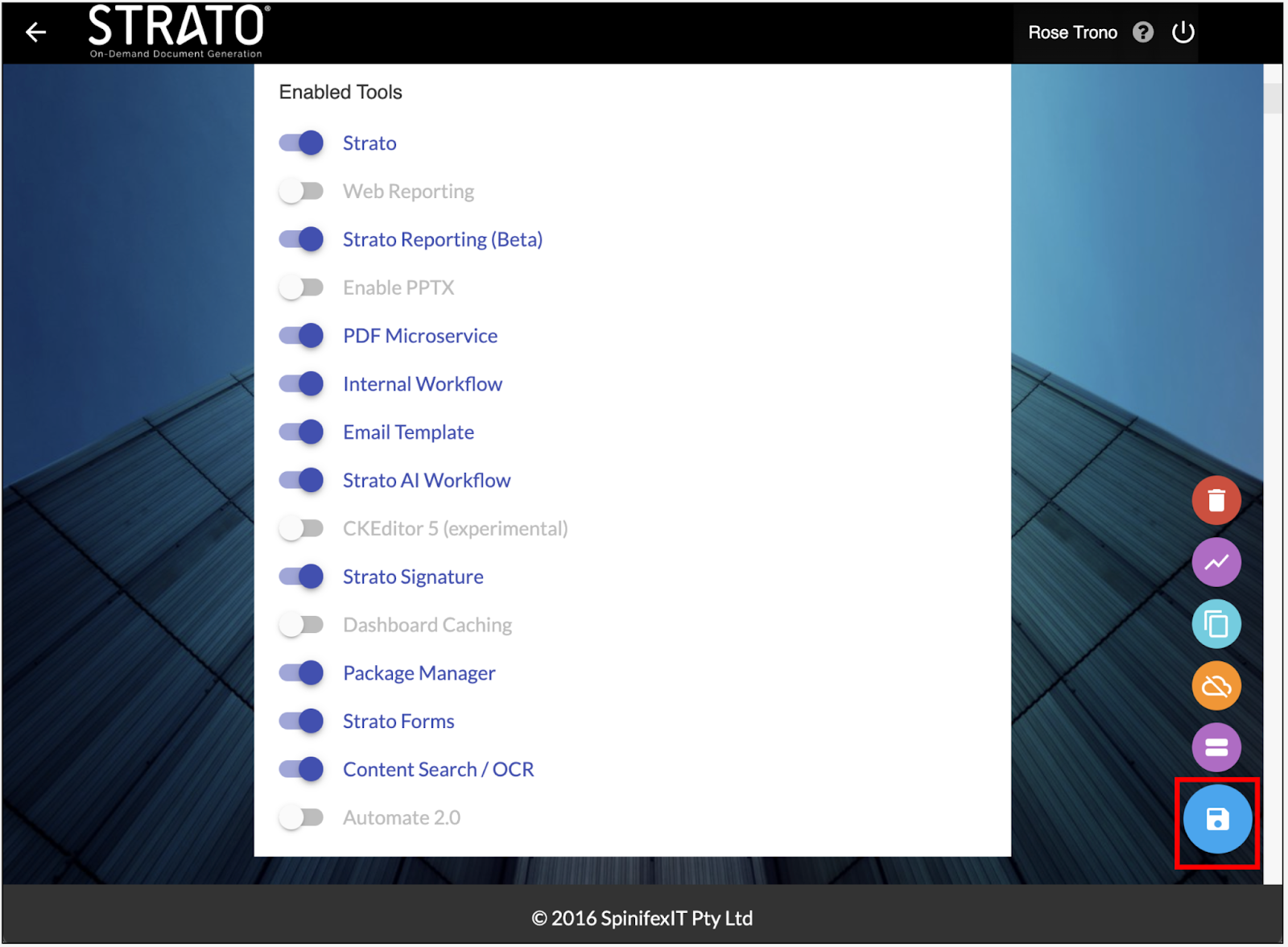This screenshot has width=1288, height=947.
Task: Click the red trash delete button
Action: [1216, 500]
